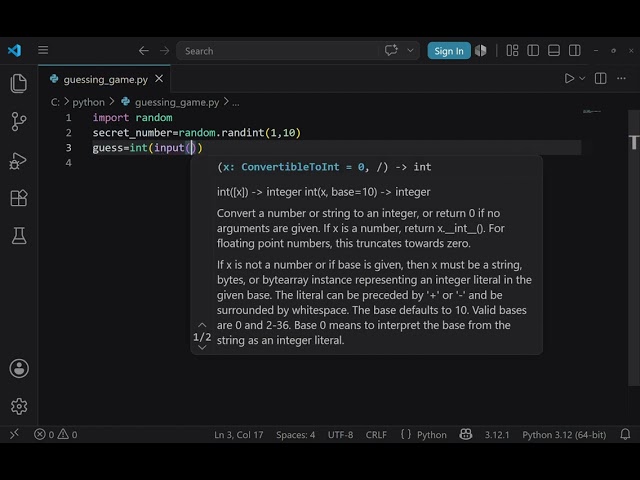The width and height of the screenshot is (640, 480).
Task: Open the hamburger application menu
Action: tap(43, 50)
